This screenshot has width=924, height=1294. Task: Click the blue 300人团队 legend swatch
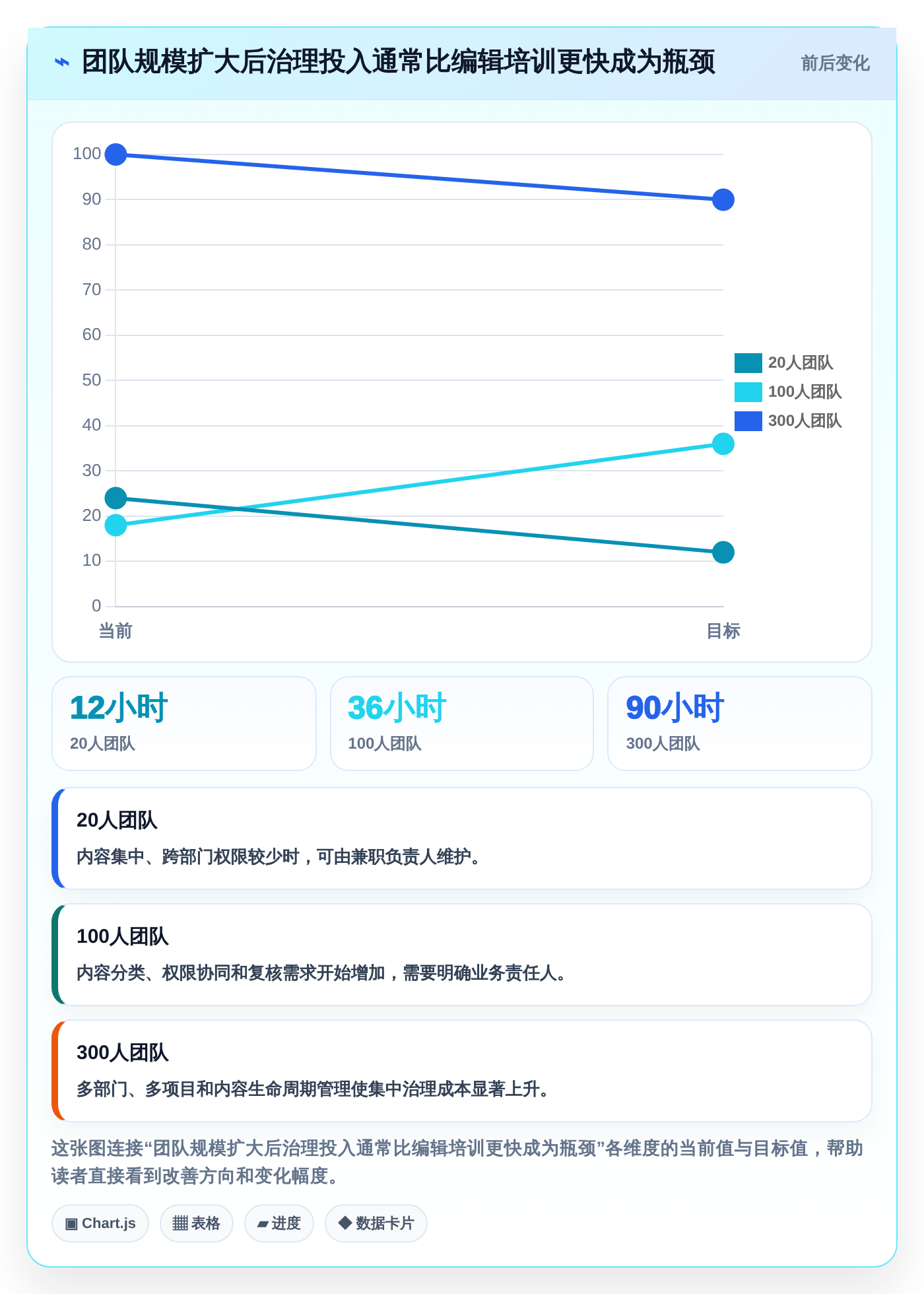pyautogui.click(x=748, y=421)
